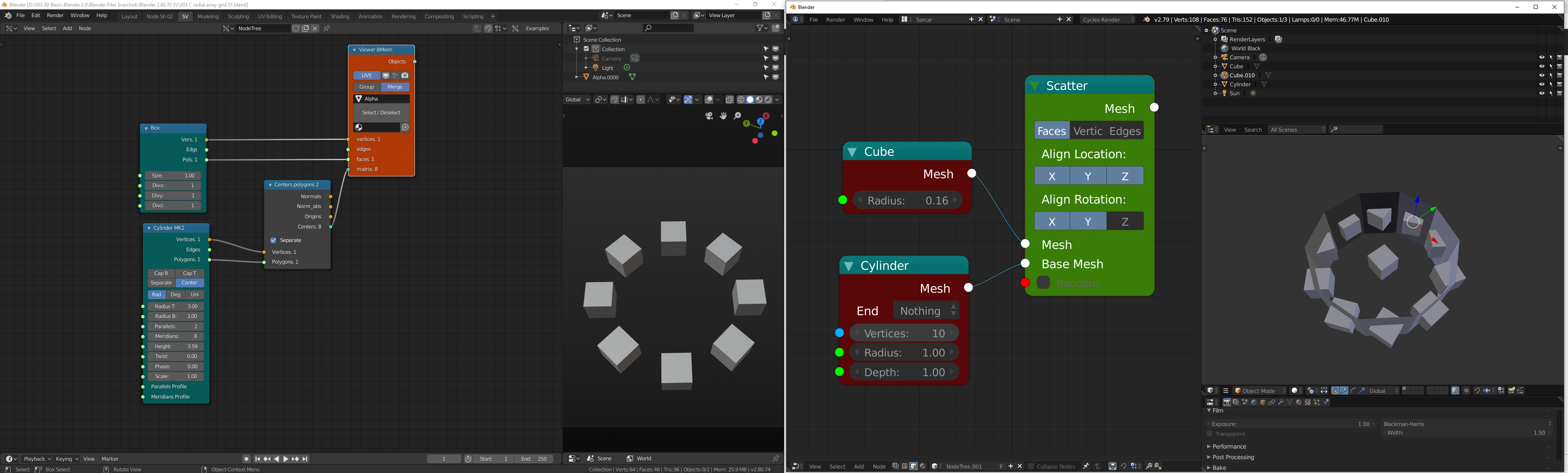Open the Render menu in right Blender
Image resolution: width=1568 pixels, height=473 pixels.
point(835,20)
